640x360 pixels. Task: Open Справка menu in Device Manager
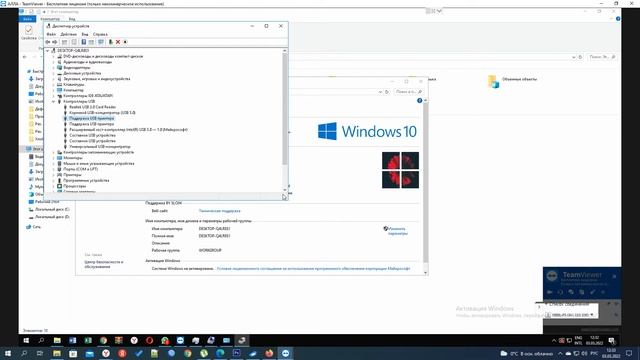click(100, 34)
